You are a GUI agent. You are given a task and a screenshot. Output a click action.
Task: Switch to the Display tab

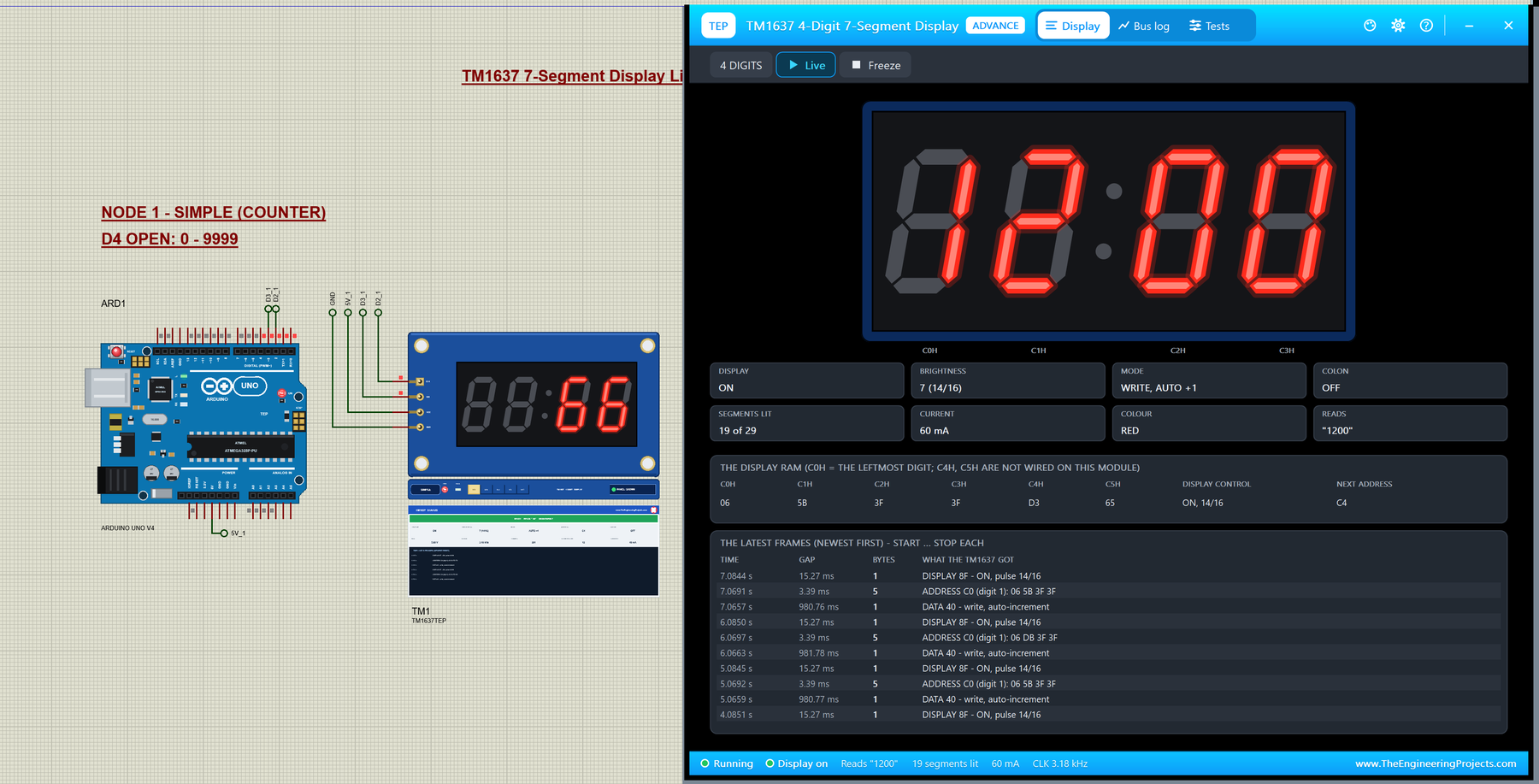[x=1073, y=26]
